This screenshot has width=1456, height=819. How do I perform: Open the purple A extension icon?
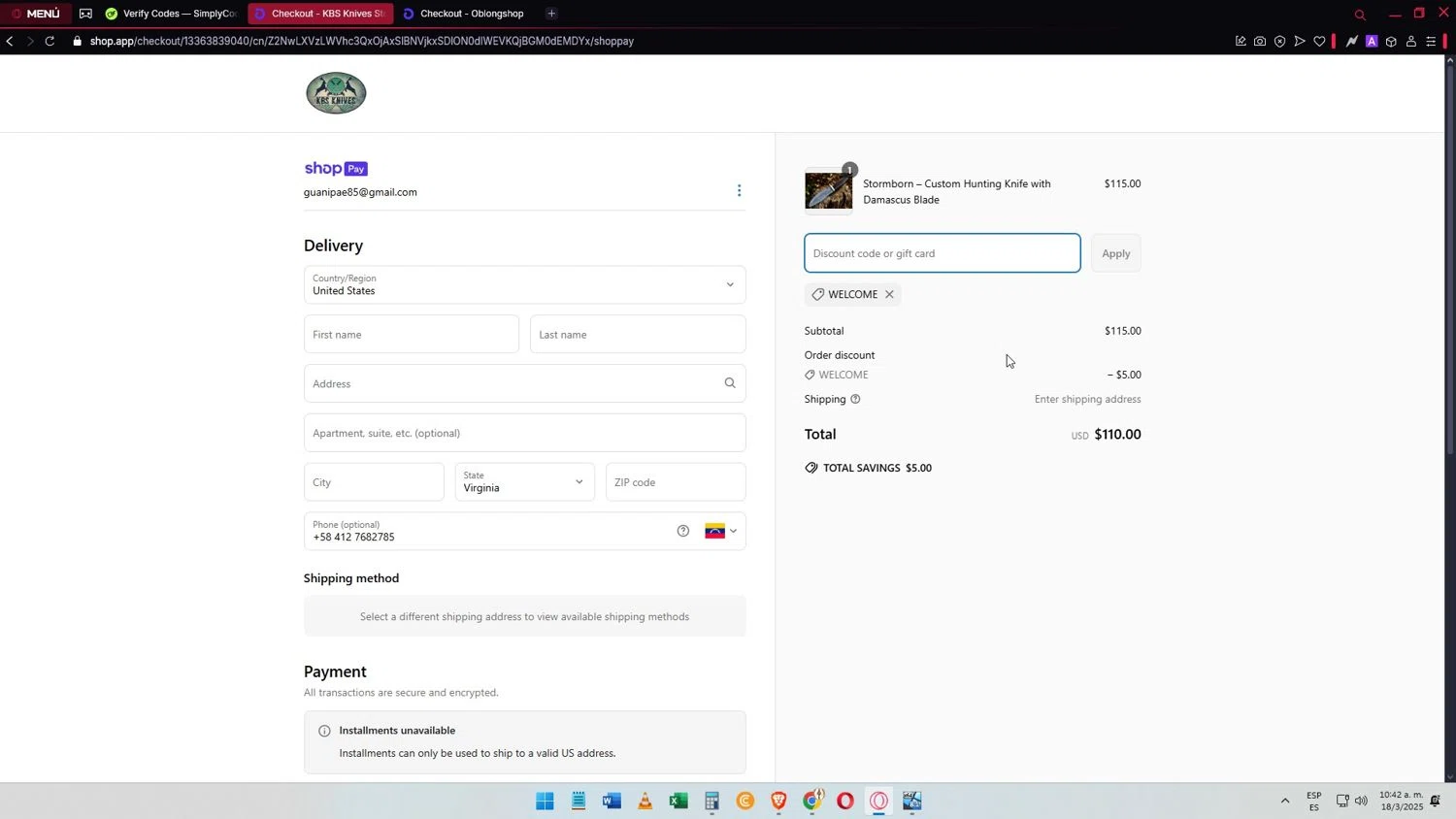coord(1372,41)
